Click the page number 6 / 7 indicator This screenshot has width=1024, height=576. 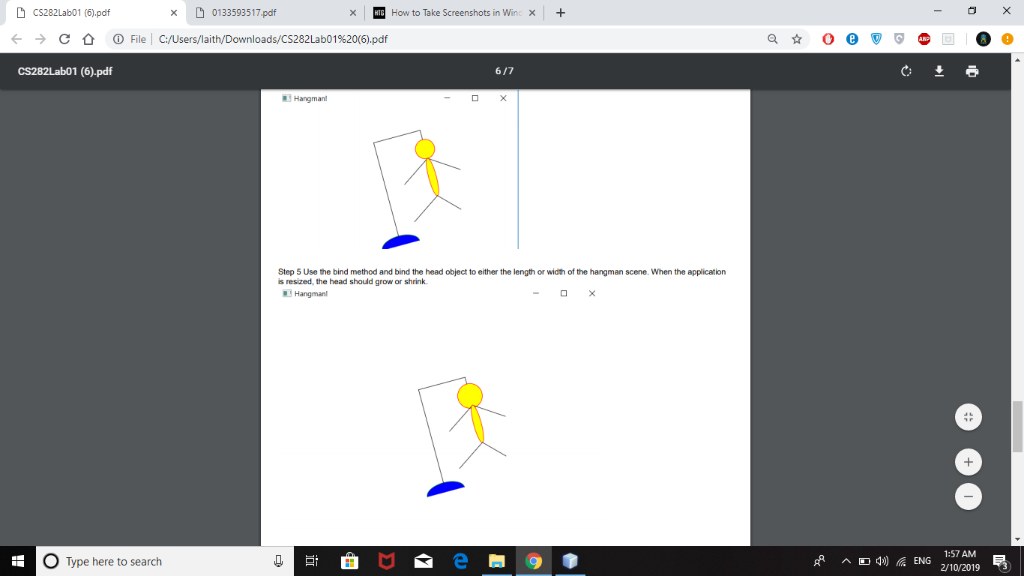point(504,71)
